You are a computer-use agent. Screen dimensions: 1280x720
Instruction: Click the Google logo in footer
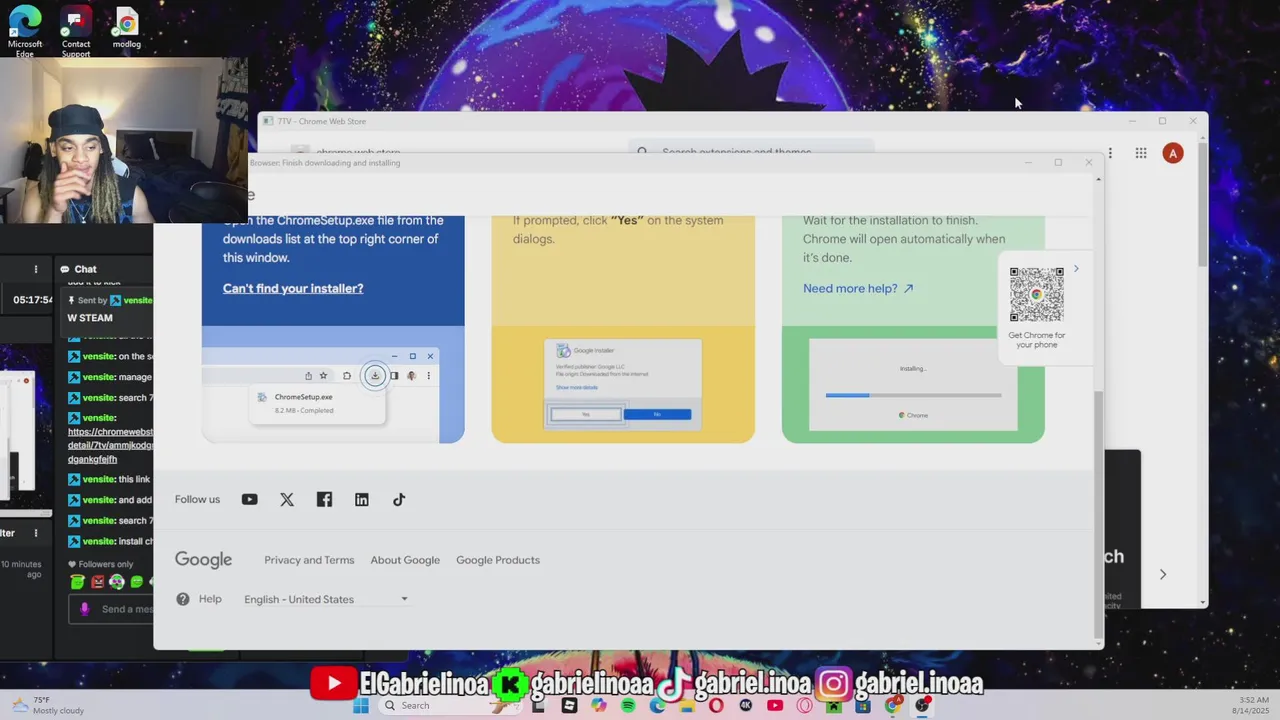pos(203,560)
